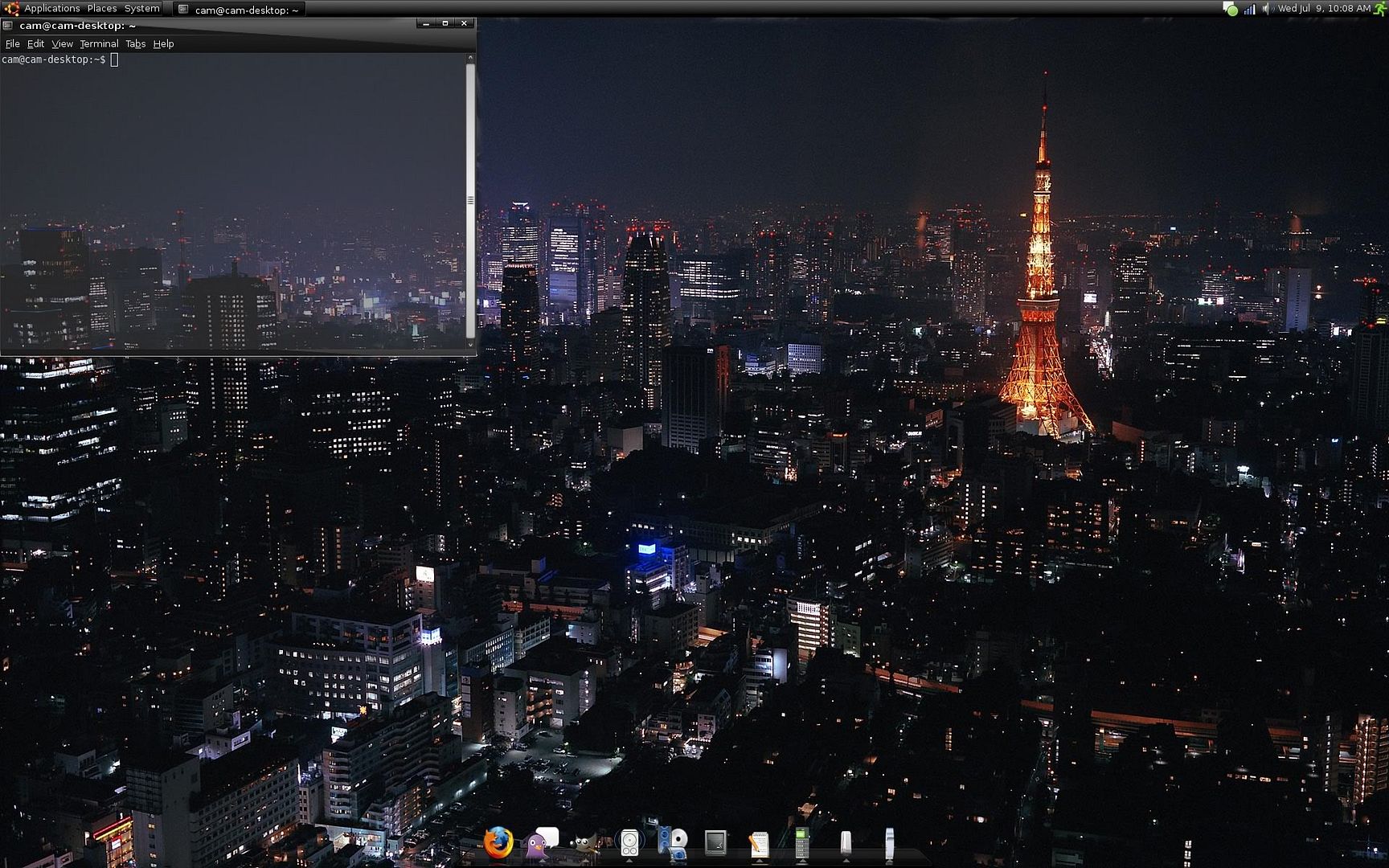This screenshot has width=1389, height=868.
Task: Click the terminal vertical scrollbar
Action: [470, 201]
